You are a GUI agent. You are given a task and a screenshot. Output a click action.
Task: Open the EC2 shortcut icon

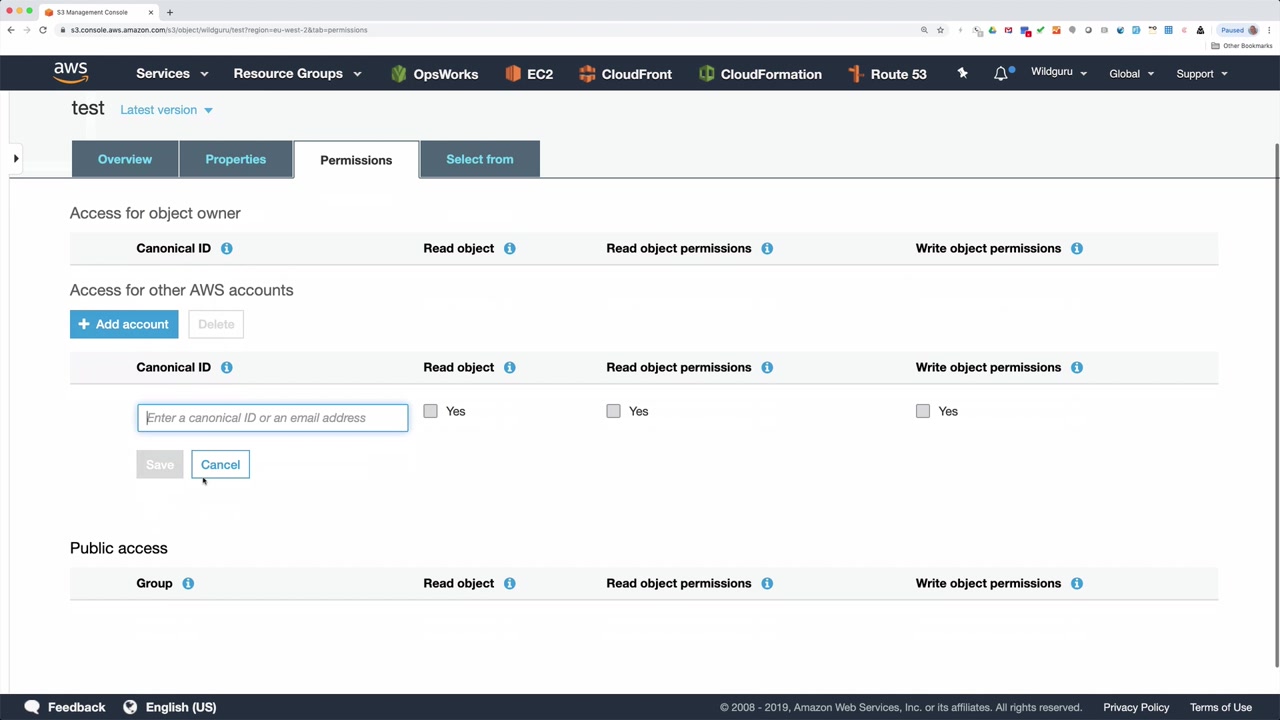coord(513,74)
